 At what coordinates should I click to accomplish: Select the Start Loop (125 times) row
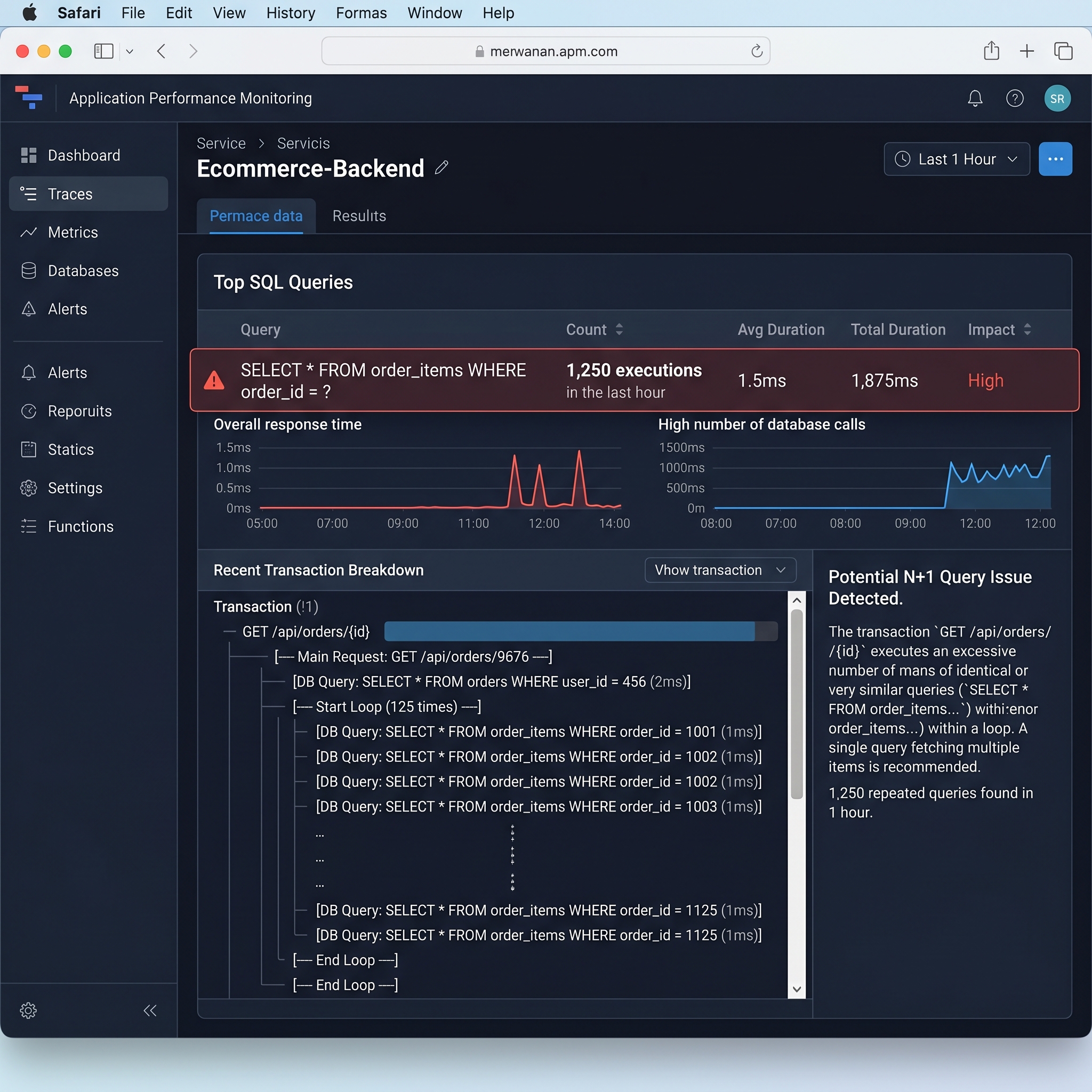387,707
